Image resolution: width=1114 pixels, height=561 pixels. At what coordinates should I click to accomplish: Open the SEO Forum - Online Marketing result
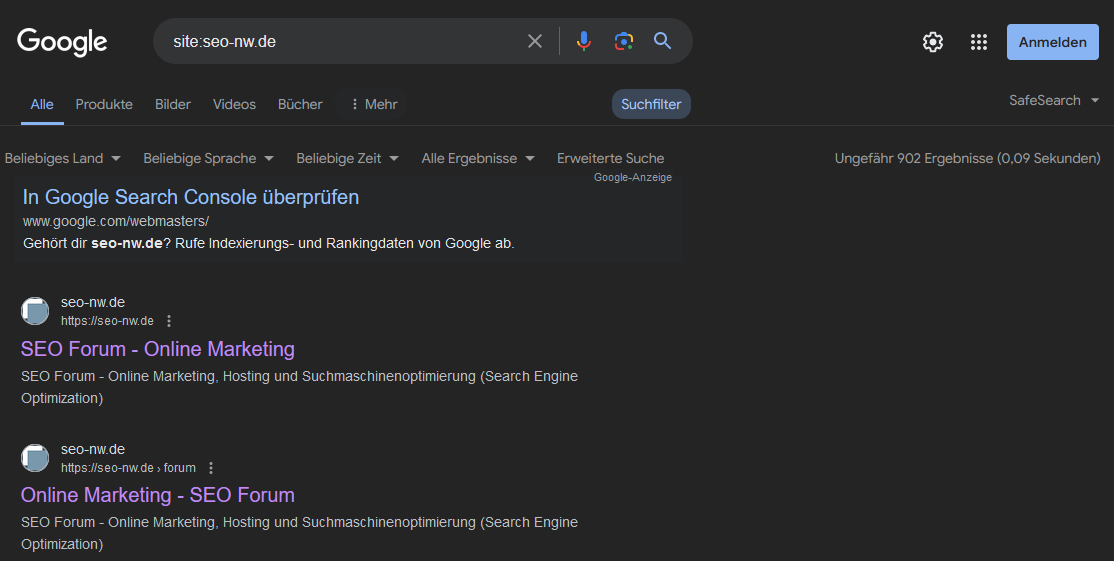pos(158,349)
